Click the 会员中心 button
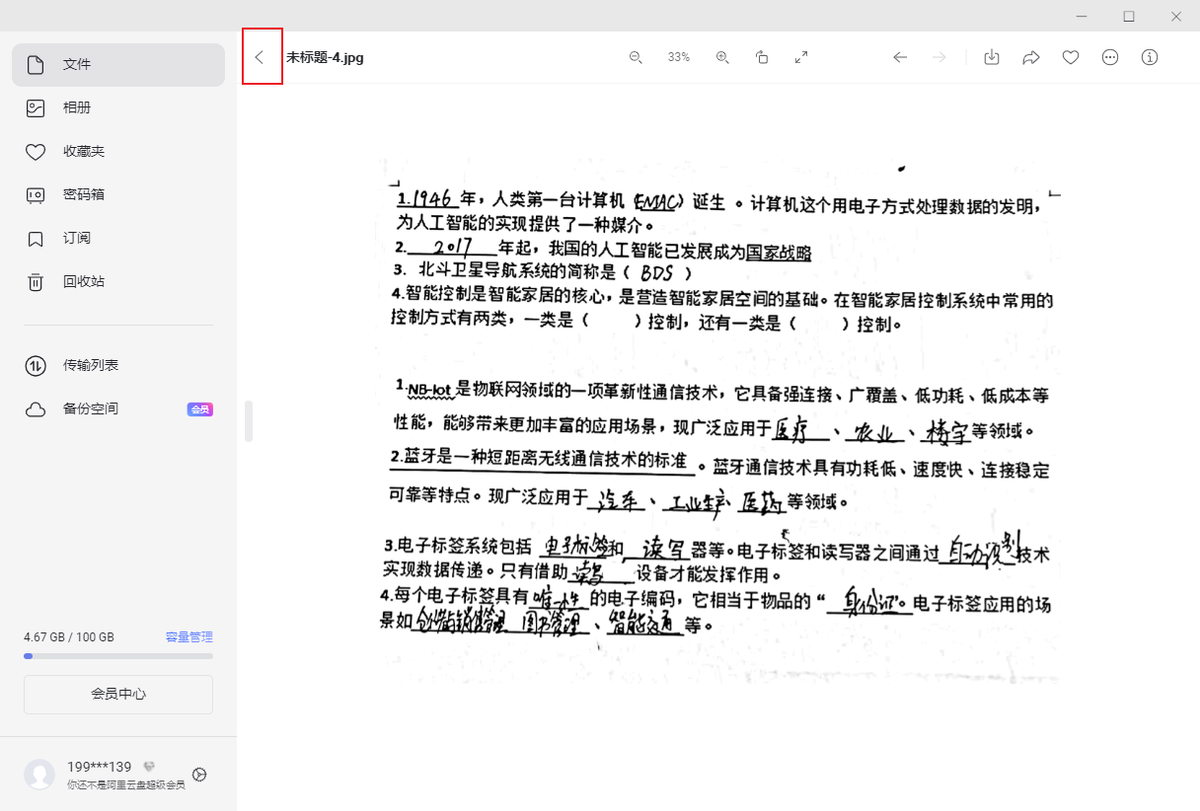The height and width of the screenshot is (811, 1200). (118, 694)
